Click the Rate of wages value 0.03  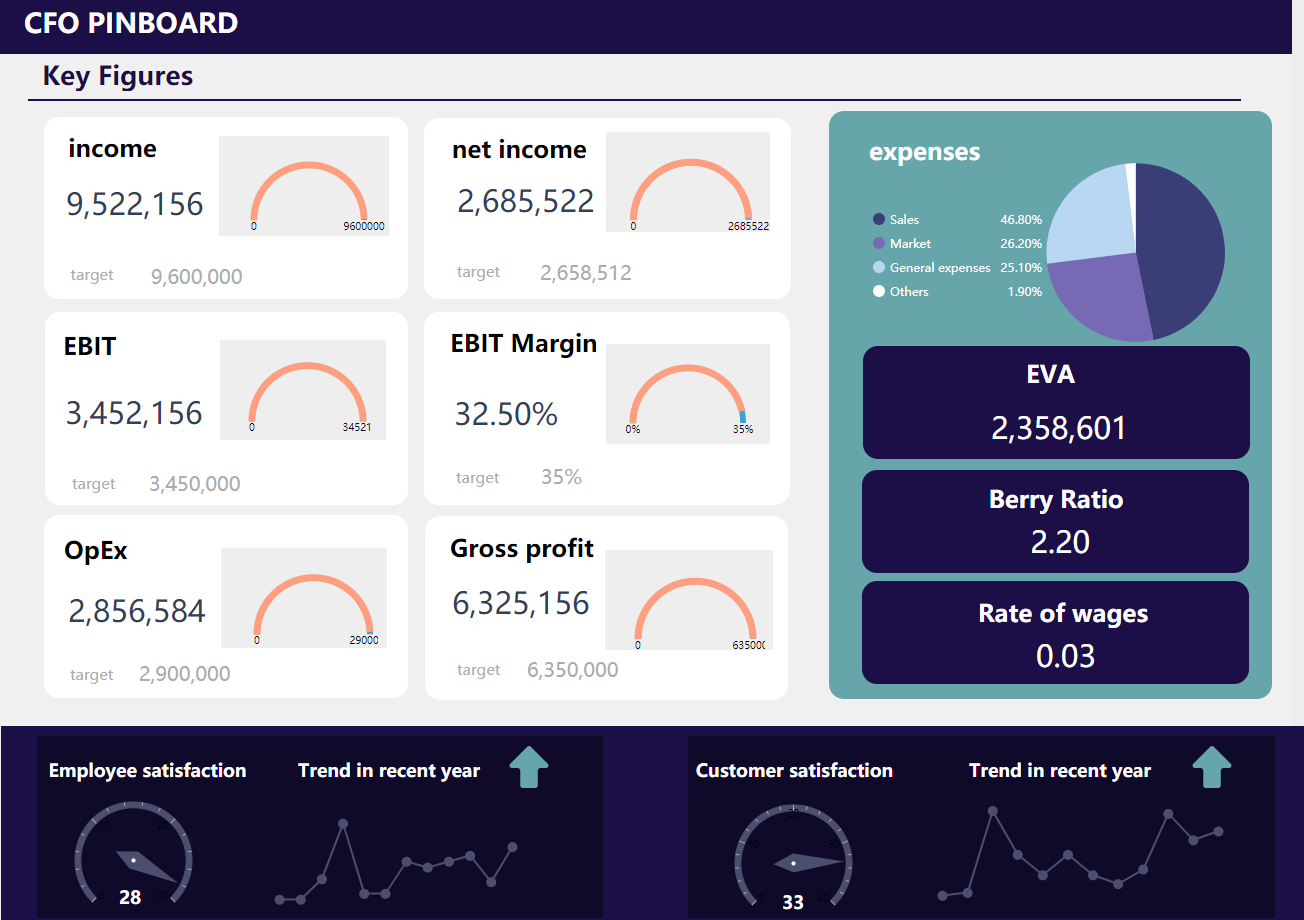click(x=1065, y=656)
